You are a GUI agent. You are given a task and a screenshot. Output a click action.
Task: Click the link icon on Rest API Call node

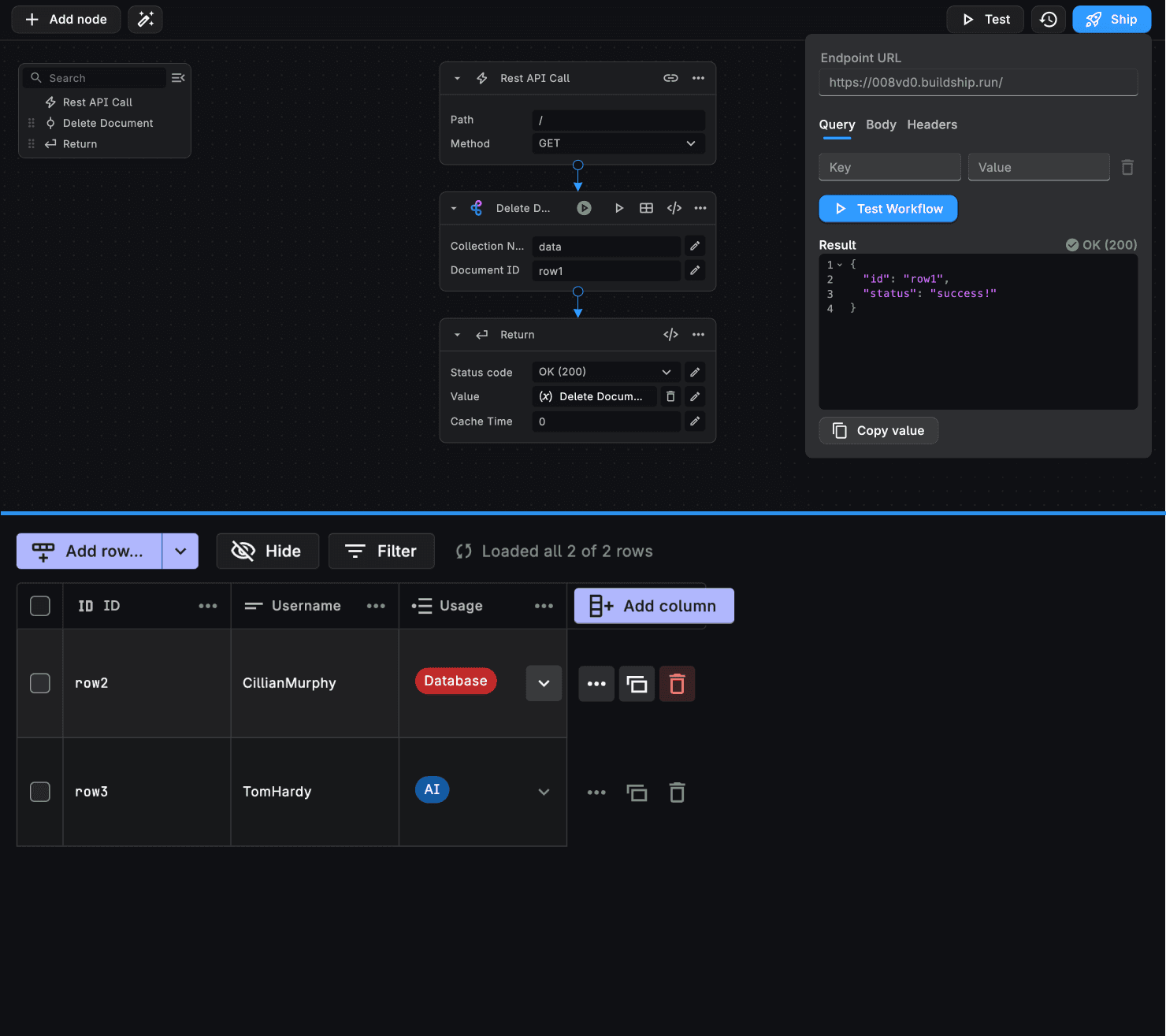670,78
